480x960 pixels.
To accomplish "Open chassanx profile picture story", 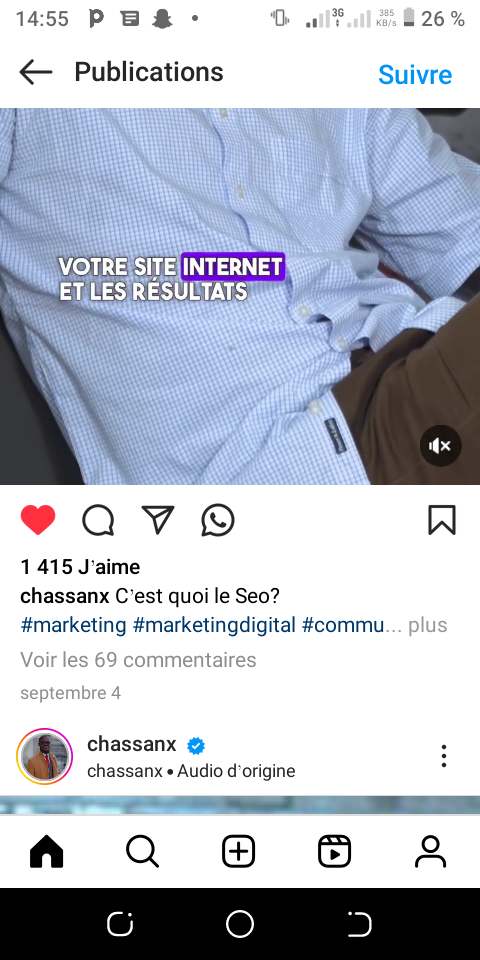I will click(44, 756).
